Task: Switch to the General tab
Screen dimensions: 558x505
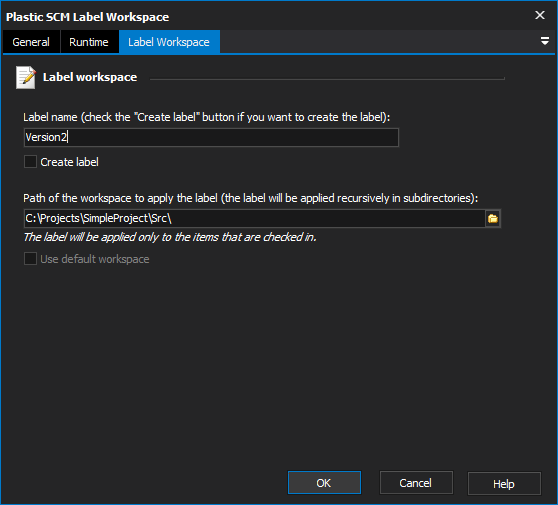Action: pos(31,42)
